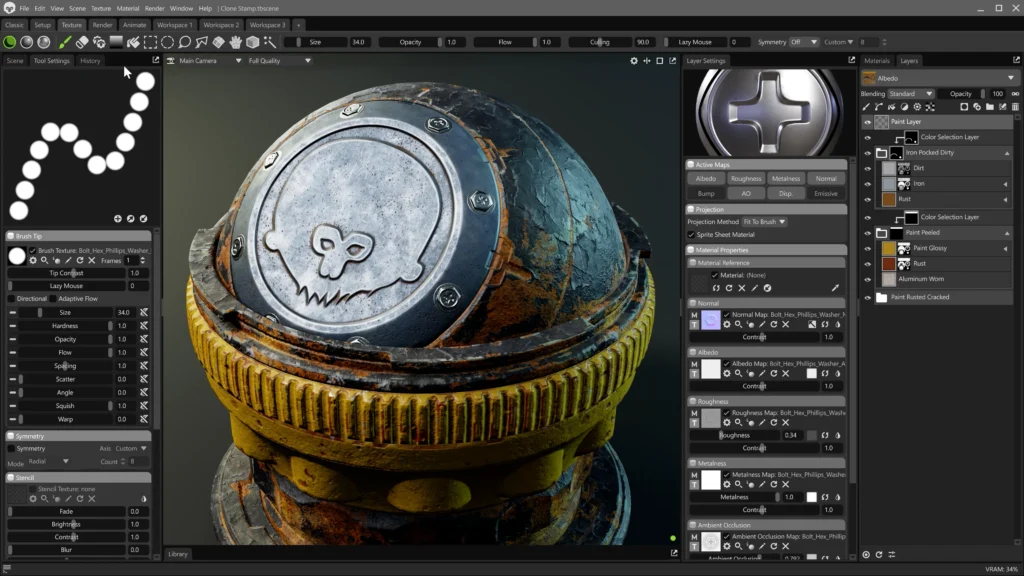
Task: Hide the Paint Layer using eye icon
Action: pyautogui.click(x=868, y=122)
